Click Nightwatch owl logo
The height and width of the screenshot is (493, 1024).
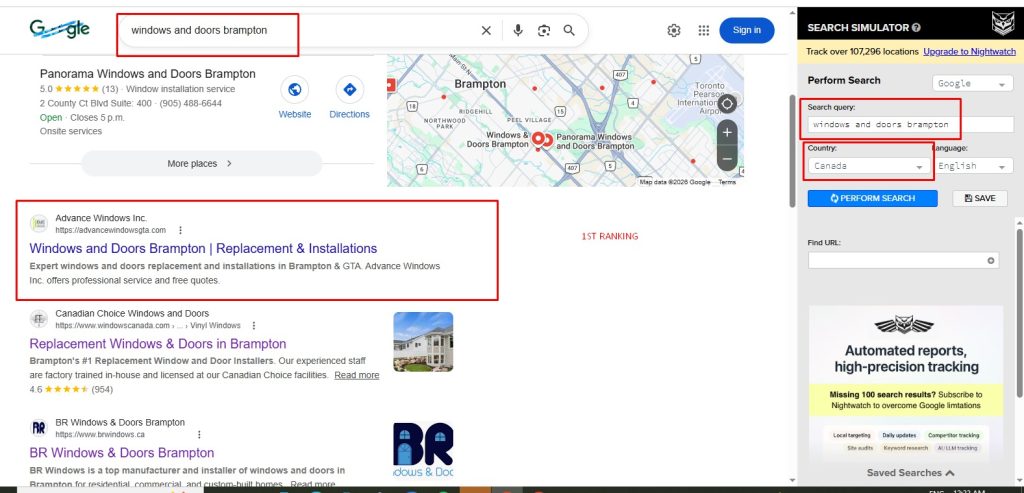(1002, 24)
